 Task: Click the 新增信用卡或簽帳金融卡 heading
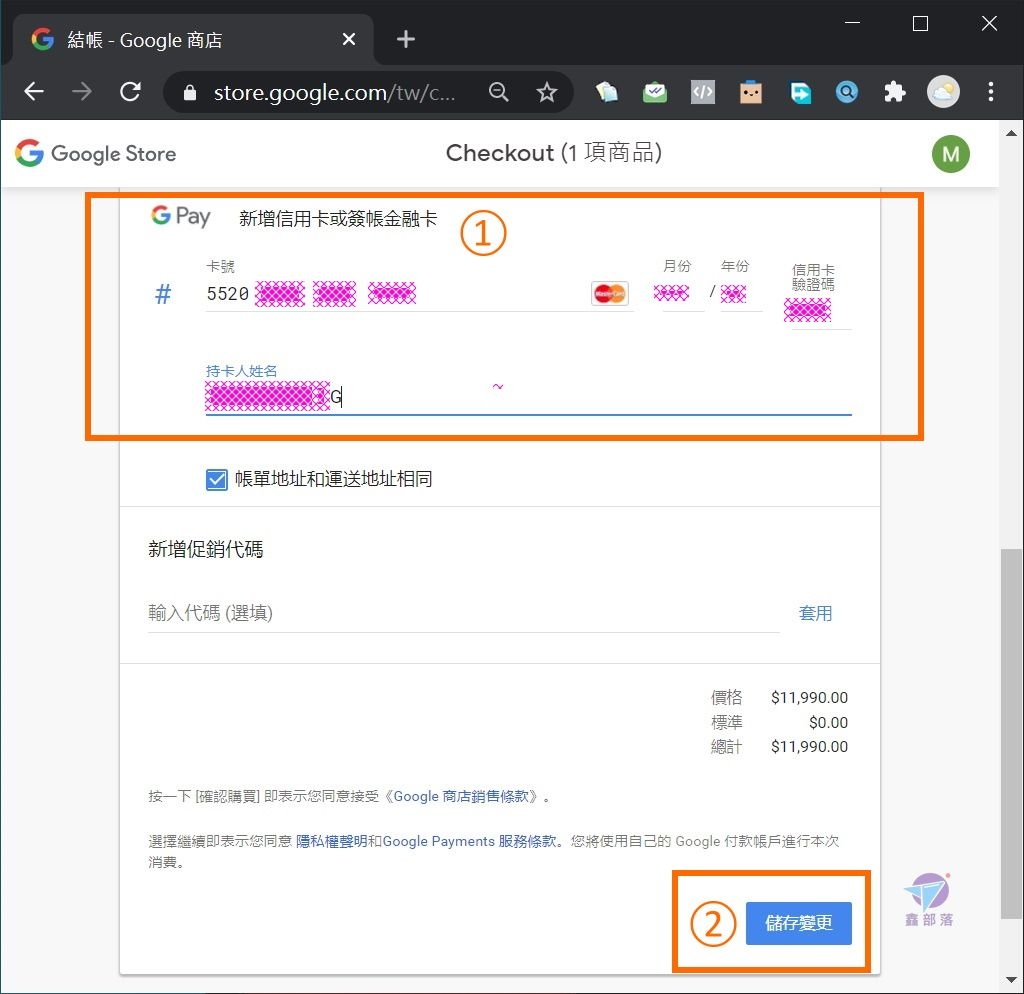(x=338, y=219)
